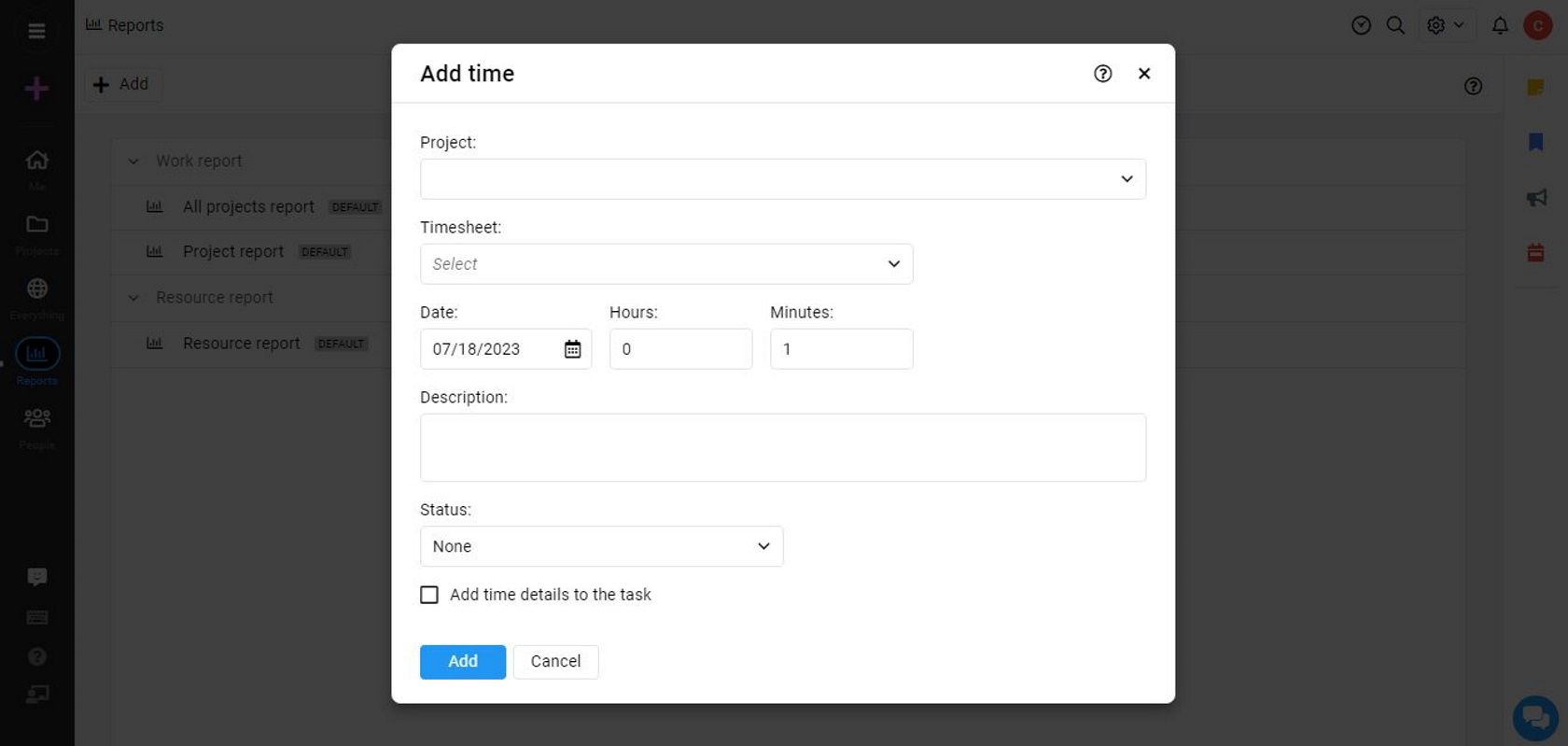Viewport: 1568px width, 746px height.
Task: Open the help question icon in sidebar
Action: click(x=36, y=657)
